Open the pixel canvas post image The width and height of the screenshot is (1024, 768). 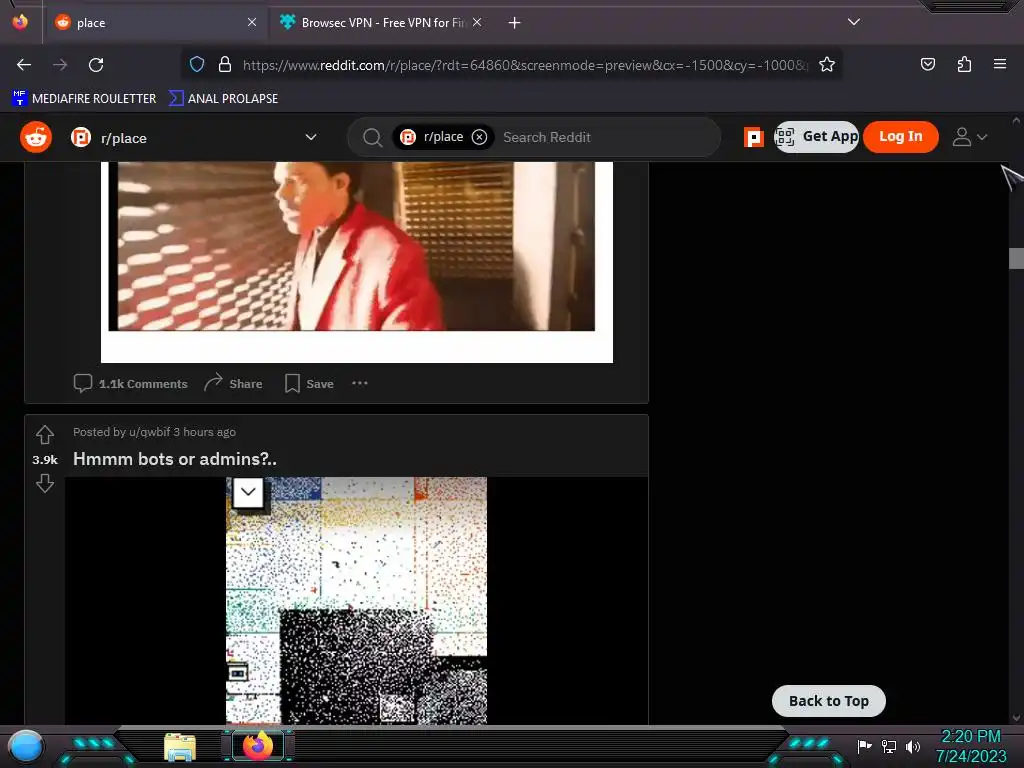[356, 600]
